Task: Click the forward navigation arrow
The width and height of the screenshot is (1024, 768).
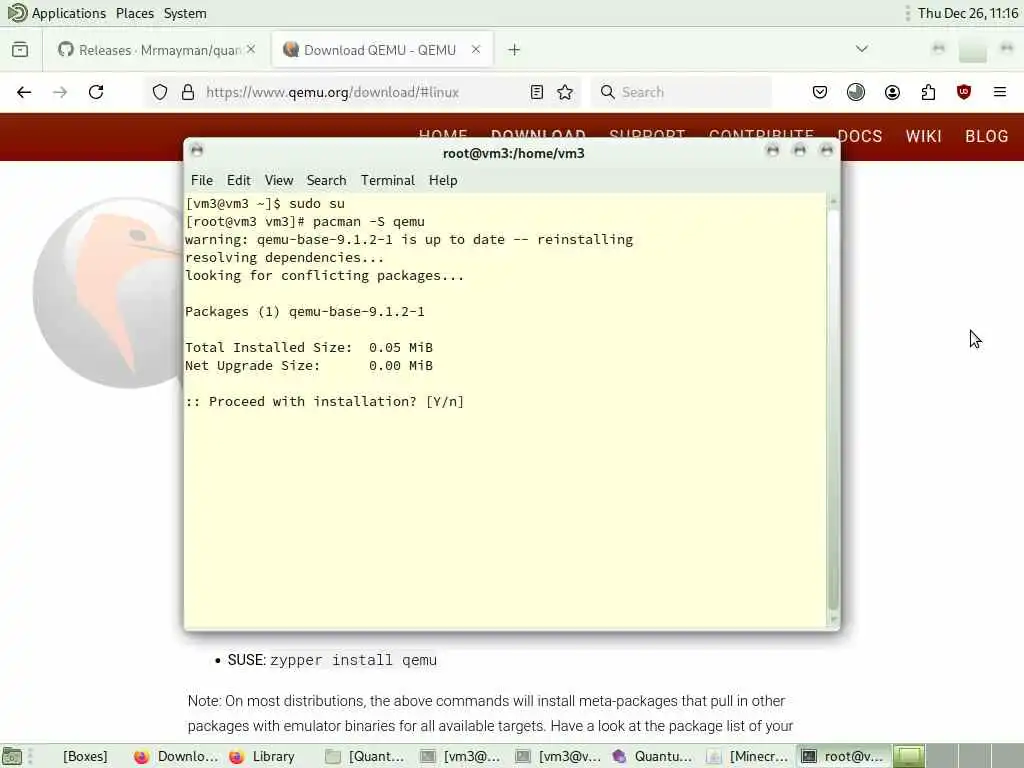Action: point(60,92)
